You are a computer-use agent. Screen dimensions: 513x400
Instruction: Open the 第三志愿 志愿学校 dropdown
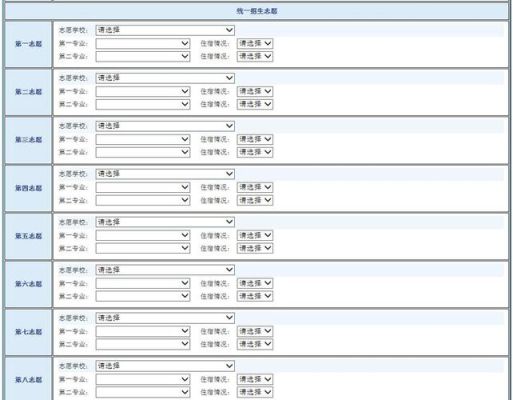[x=165, y=126]
